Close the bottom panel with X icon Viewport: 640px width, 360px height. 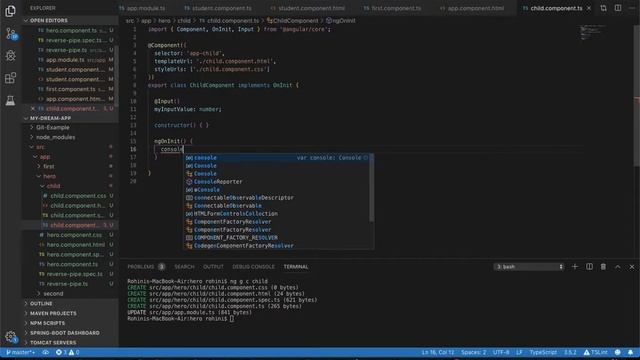pos(632,267)
